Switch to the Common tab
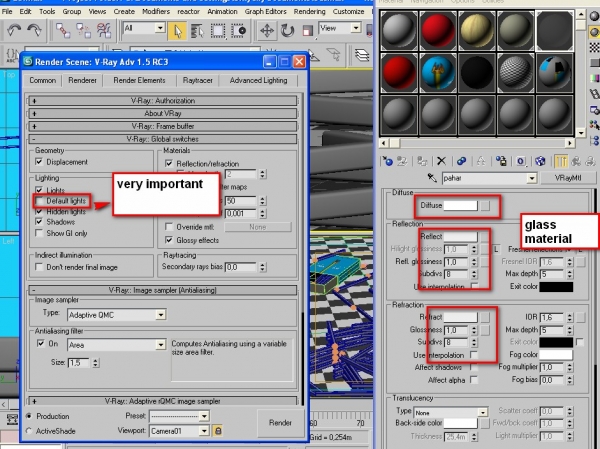This screenshot has height=449, width=600. click(x=43, y=80)
